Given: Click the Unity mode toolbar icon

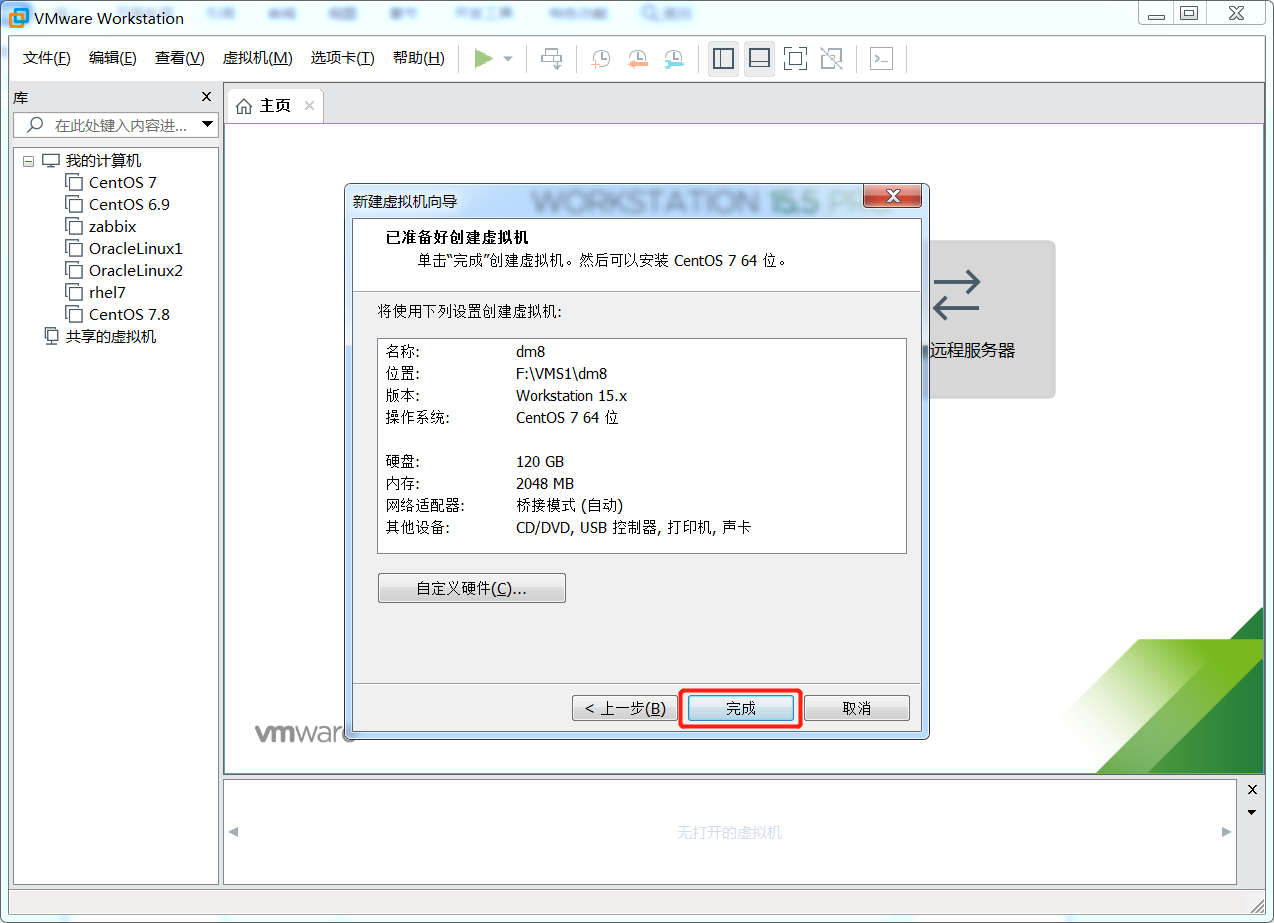Looking at the screenshot, I should coord(831,59).
